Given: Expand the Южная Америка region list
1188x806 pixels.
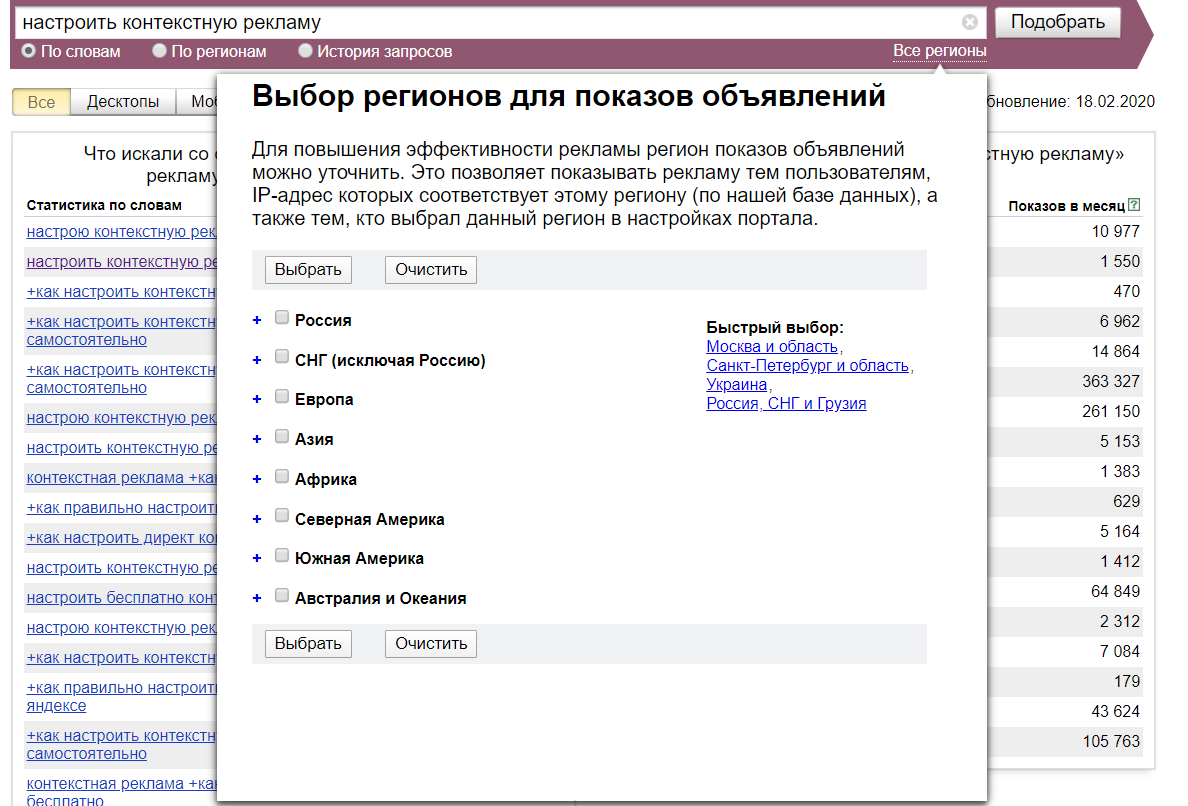Looking at the screenshot, I should [257, 558].
